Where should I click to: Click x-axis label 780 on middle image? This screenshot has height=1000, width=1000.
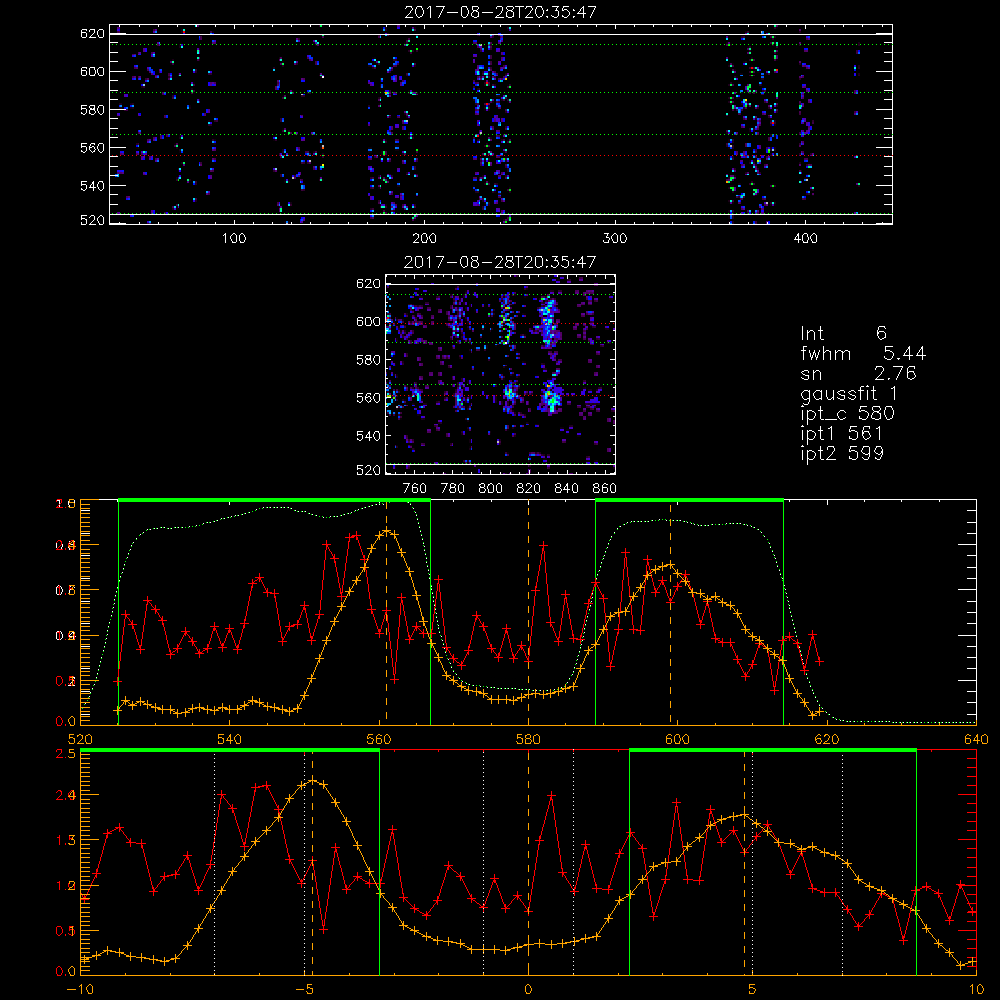pyautogui.click(x=453, y=489)
